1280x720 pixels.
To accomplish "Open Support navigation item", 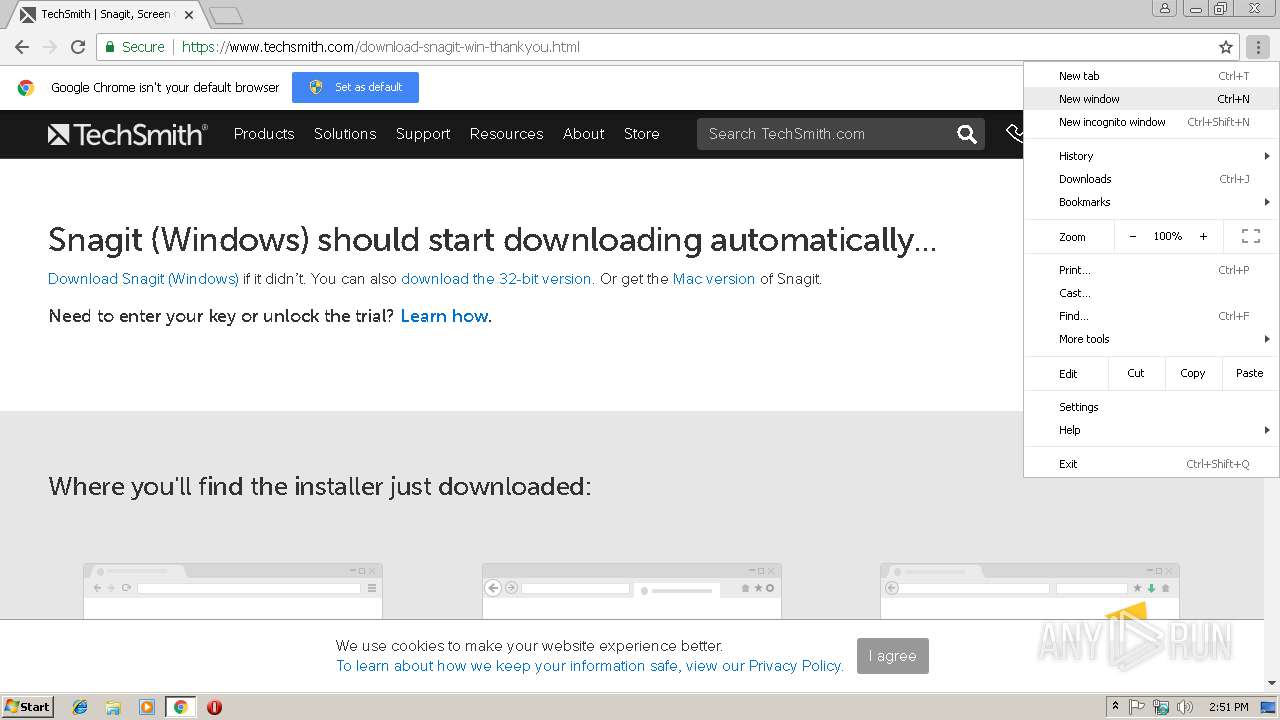I will (x=423, y=134).
